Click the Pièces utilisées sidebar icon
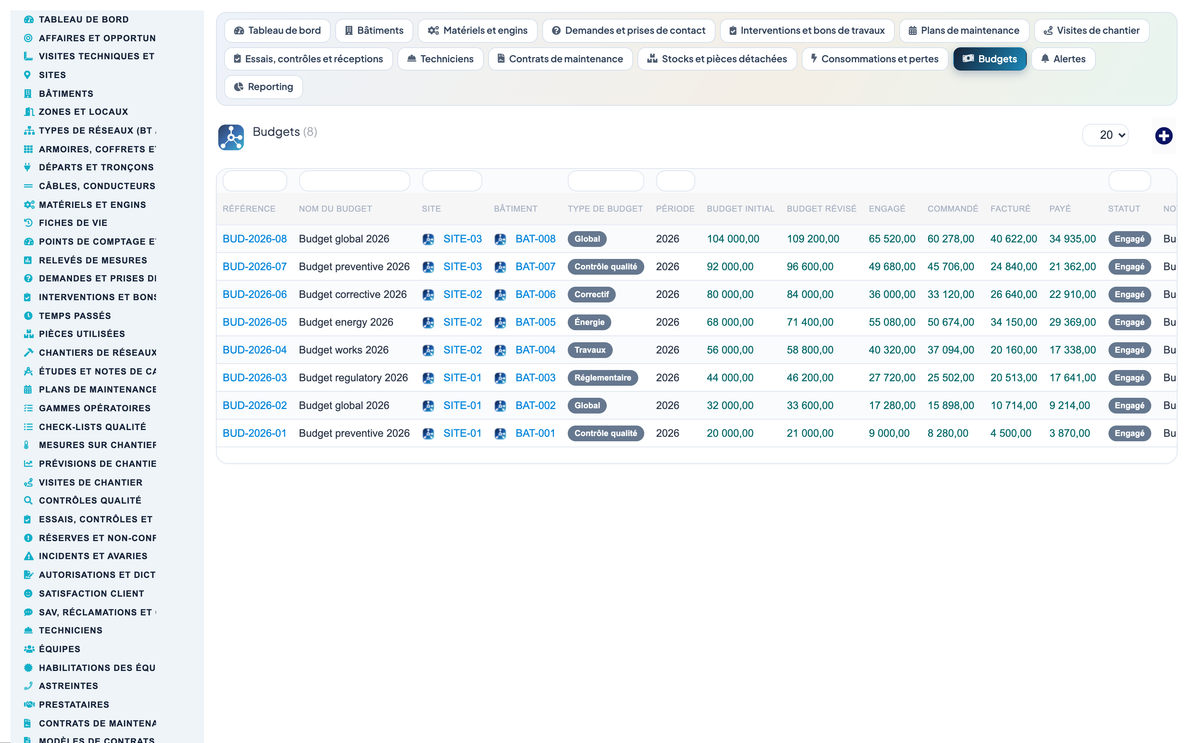This screenshot has width=1200, height=743. click(x=28, y=334)
